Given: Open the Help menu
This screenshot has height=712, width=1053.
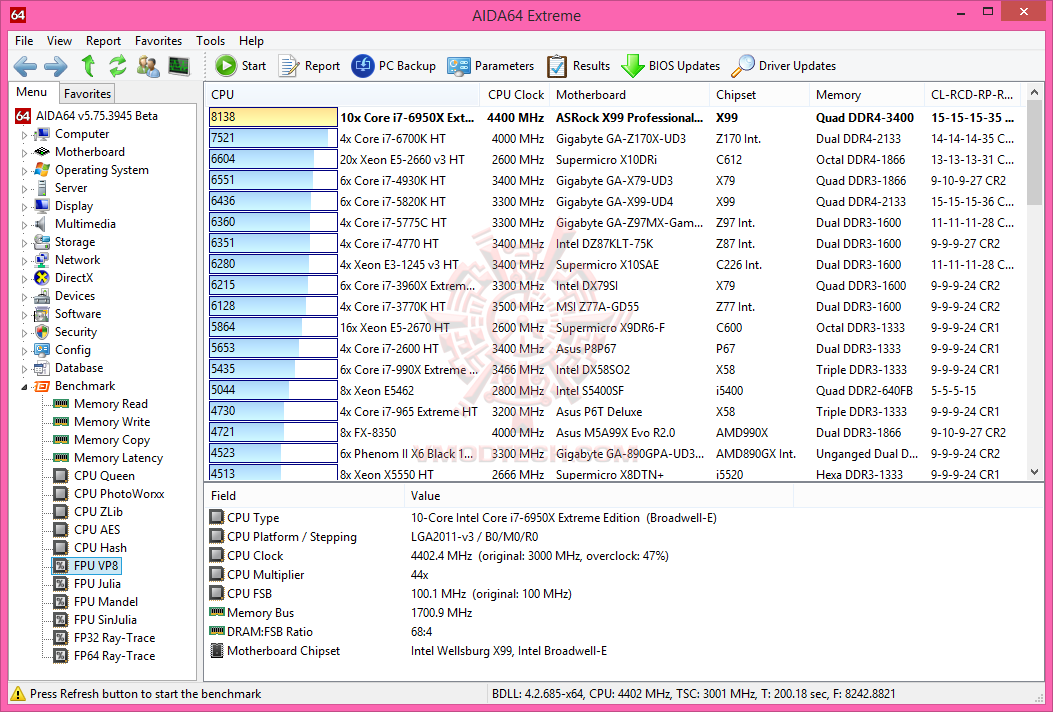Looking at the screenshot, I should coord(251,41).
